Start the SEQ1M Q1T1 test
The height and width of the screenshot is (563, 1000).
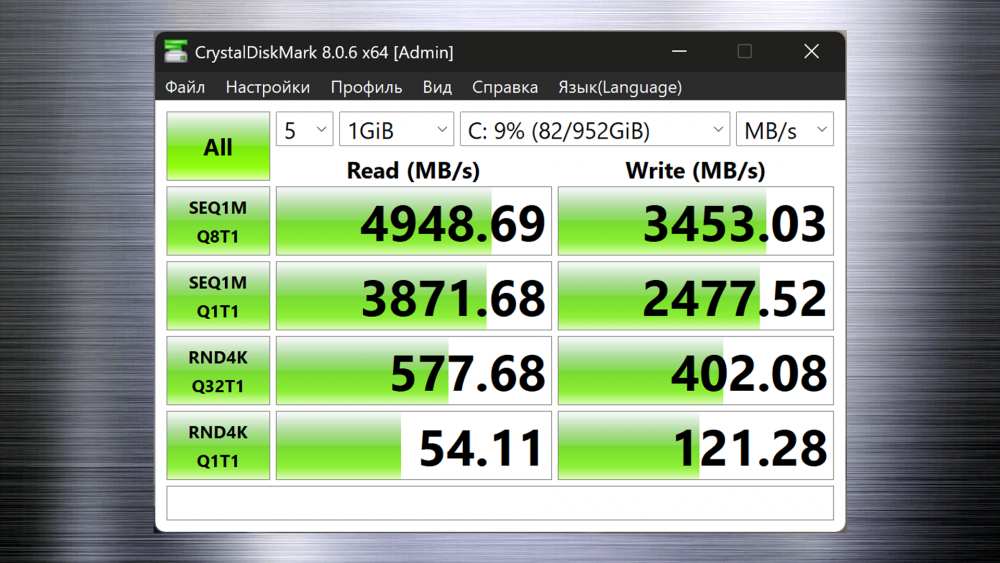coord(218,296)
